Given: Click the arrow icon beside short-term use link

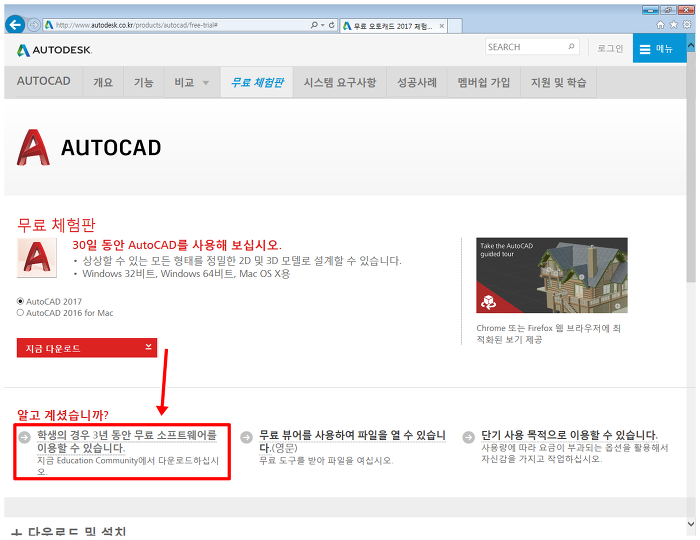Looking at the screenshot, I should click(468, 437).
